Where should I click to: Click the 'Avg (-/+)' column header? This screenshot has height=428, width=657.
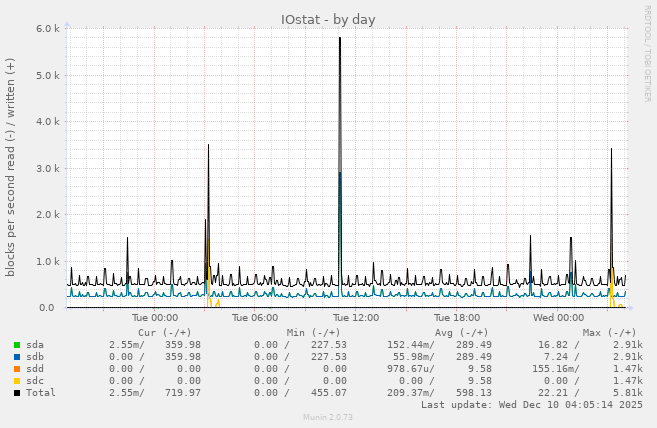[x=461, y=333]
